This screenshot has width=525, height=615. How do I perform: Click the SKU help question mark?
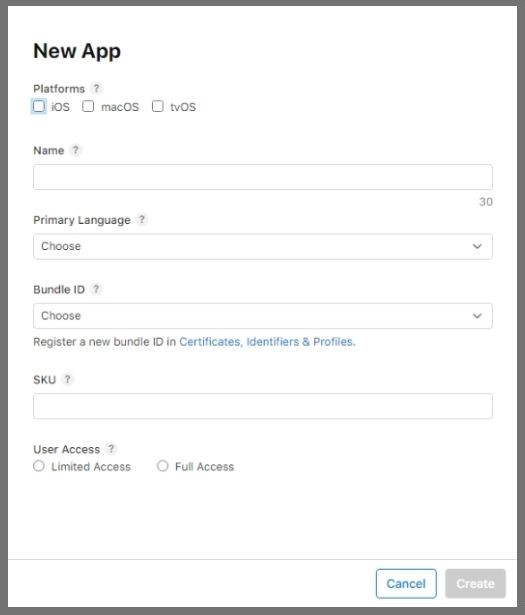[x=67, y=379]
